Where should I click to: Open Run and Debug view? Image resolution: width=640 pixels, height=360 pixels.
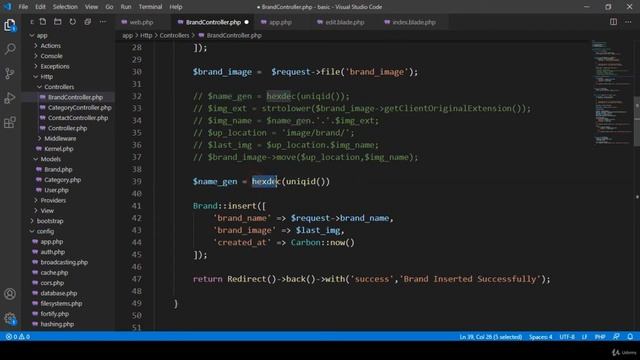pos(10,98)
